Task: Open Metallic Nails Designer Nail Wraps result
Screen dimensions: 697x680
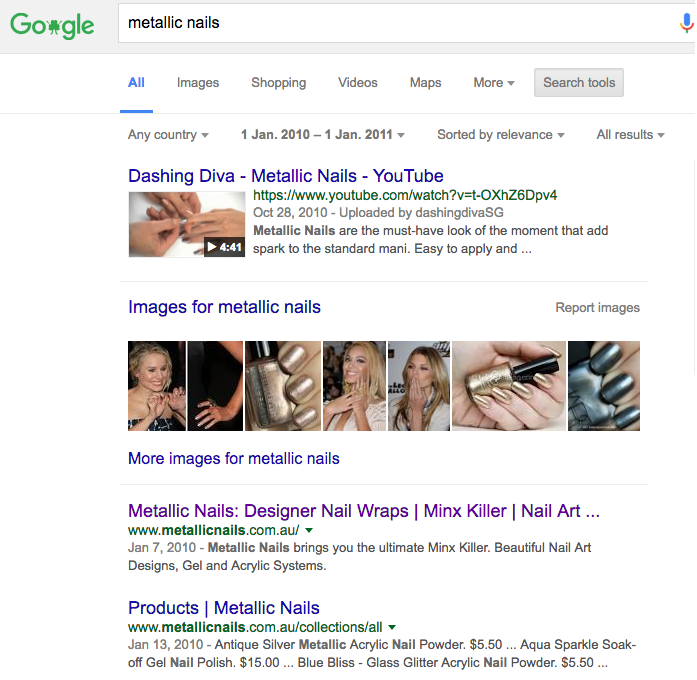Action: [364, 511]
